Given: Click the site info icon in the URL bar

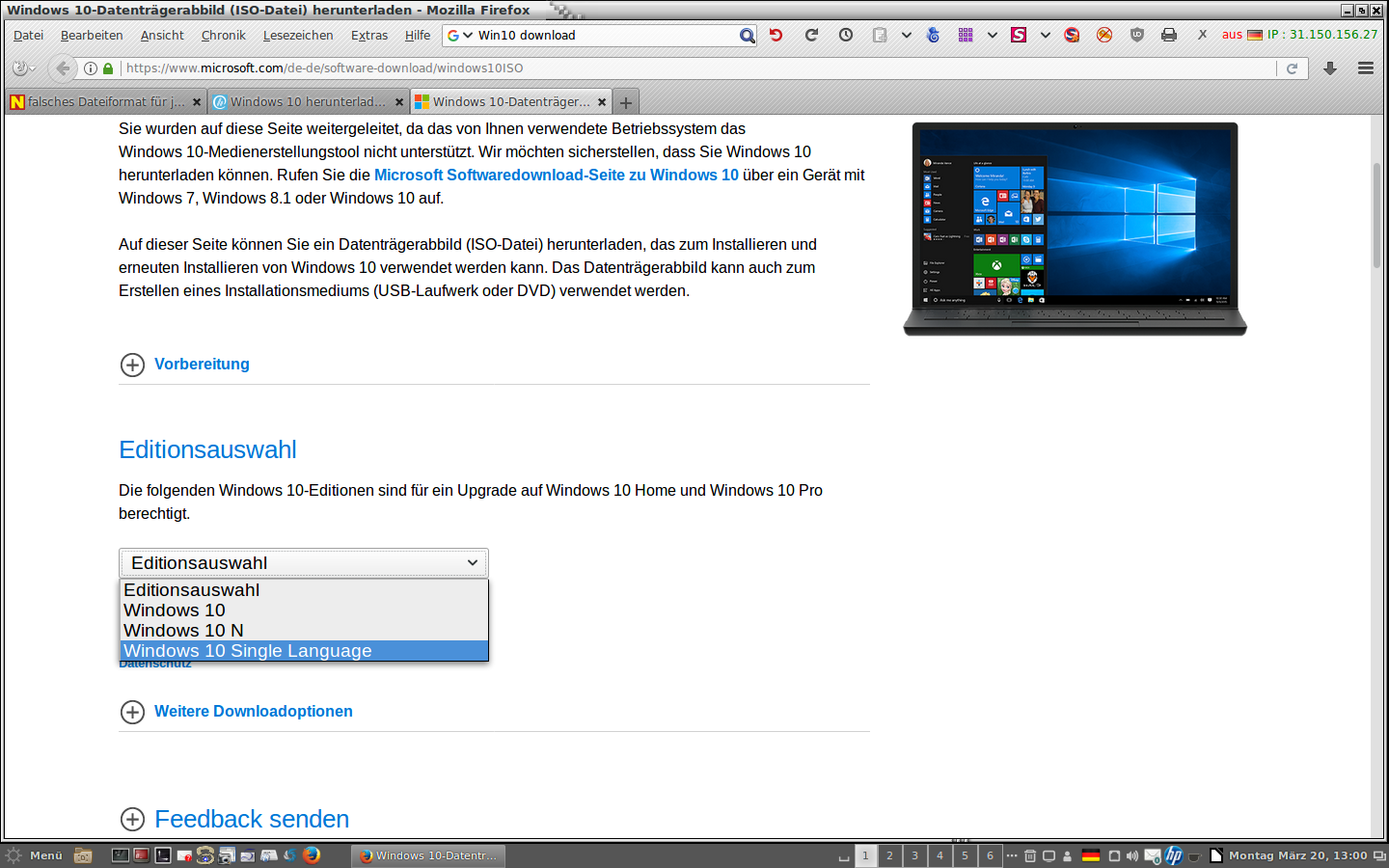Looking at the screenshot, I should coord(91,68).
